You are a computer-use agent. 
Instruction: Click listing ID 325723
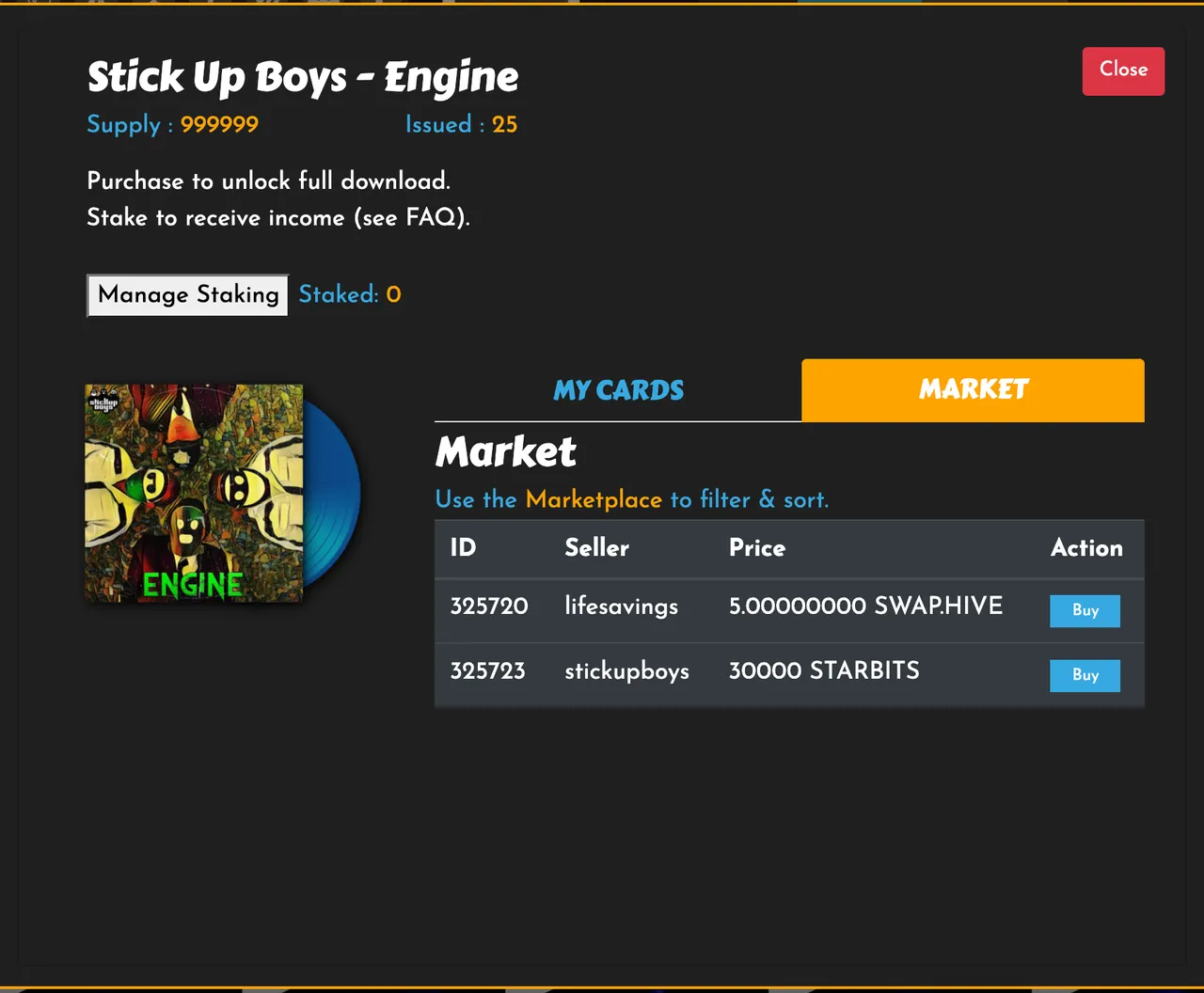[487, 671]
